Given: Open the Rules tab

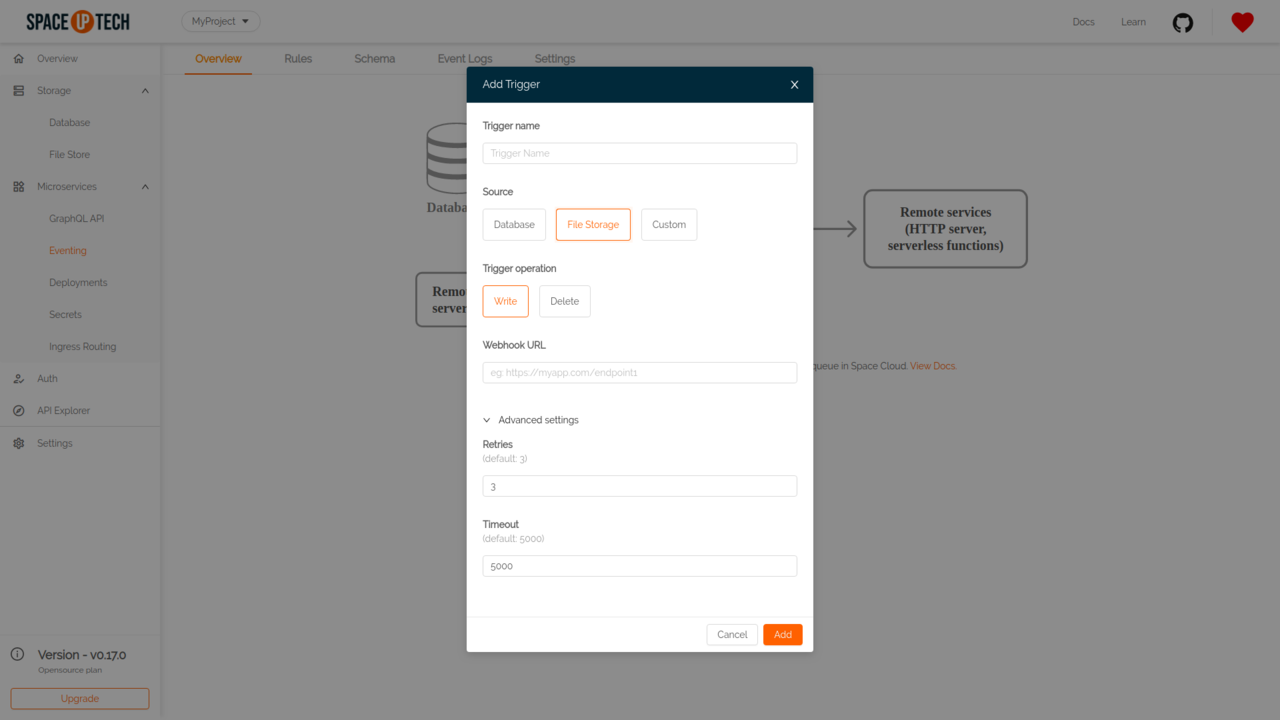Looking at the screenshot, I should point(298,59).
